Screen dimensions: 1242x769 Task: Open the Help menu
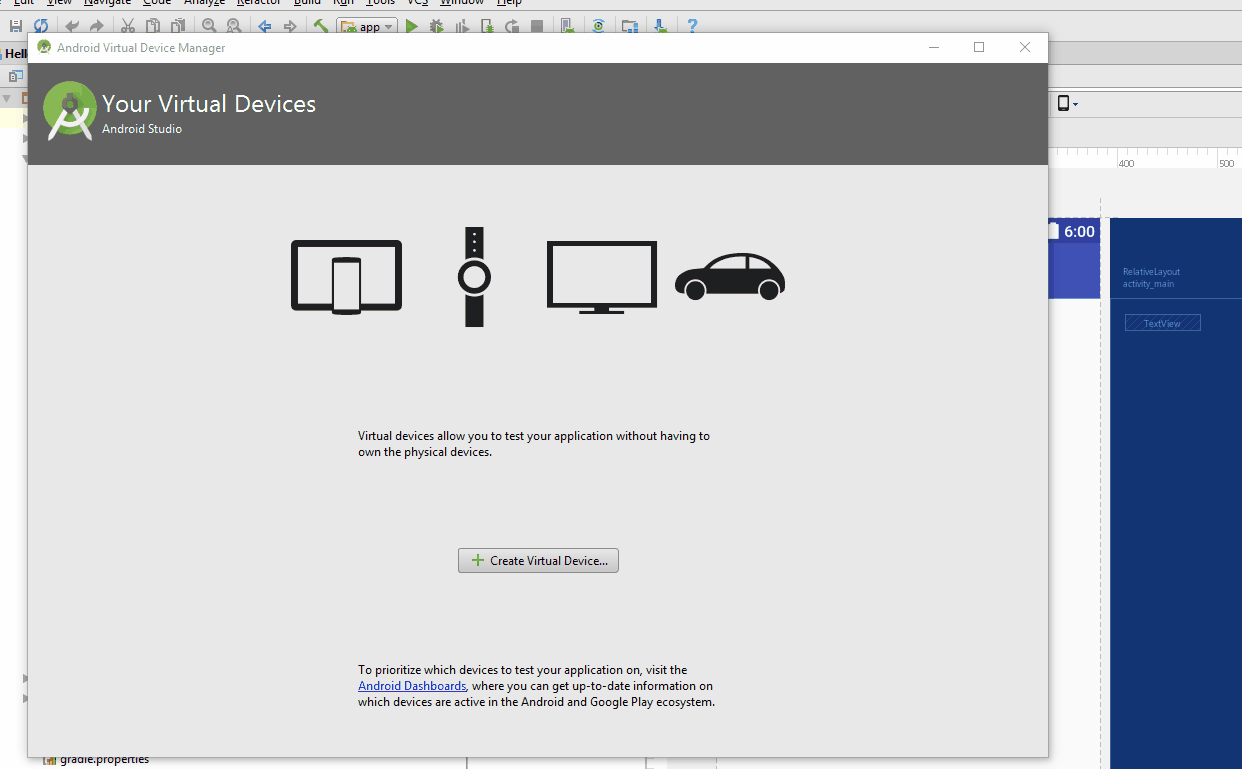[509, 3]
